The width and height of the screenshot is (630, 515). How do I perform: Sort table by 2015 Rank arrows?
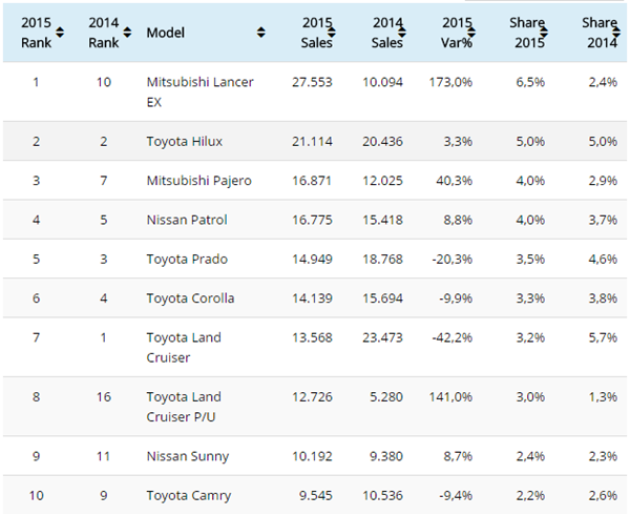coord(60,32)
